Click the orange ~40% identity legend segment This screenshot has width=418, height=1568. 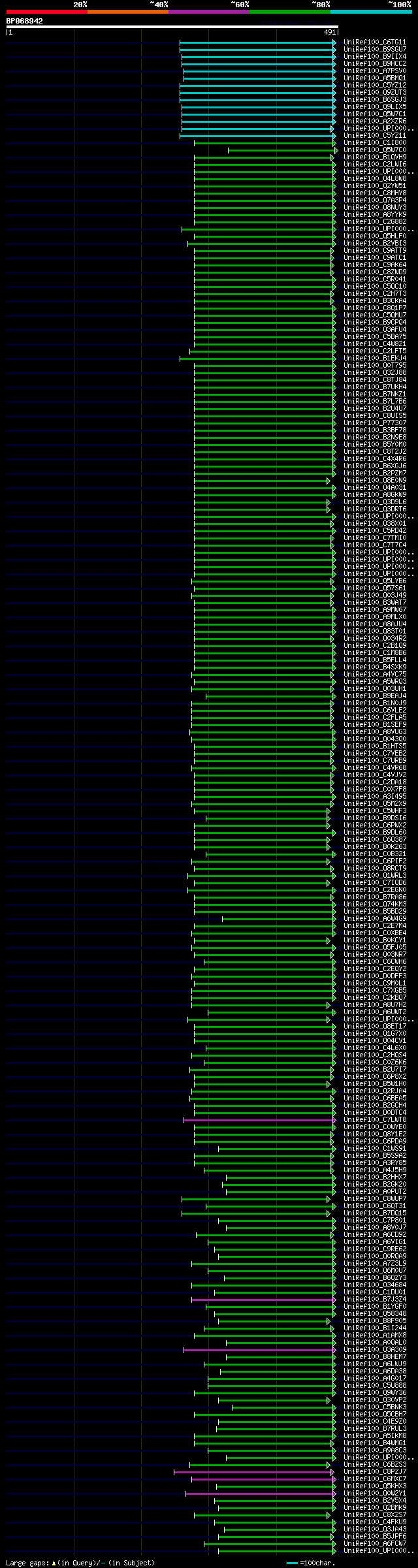(x=127, y=12)
